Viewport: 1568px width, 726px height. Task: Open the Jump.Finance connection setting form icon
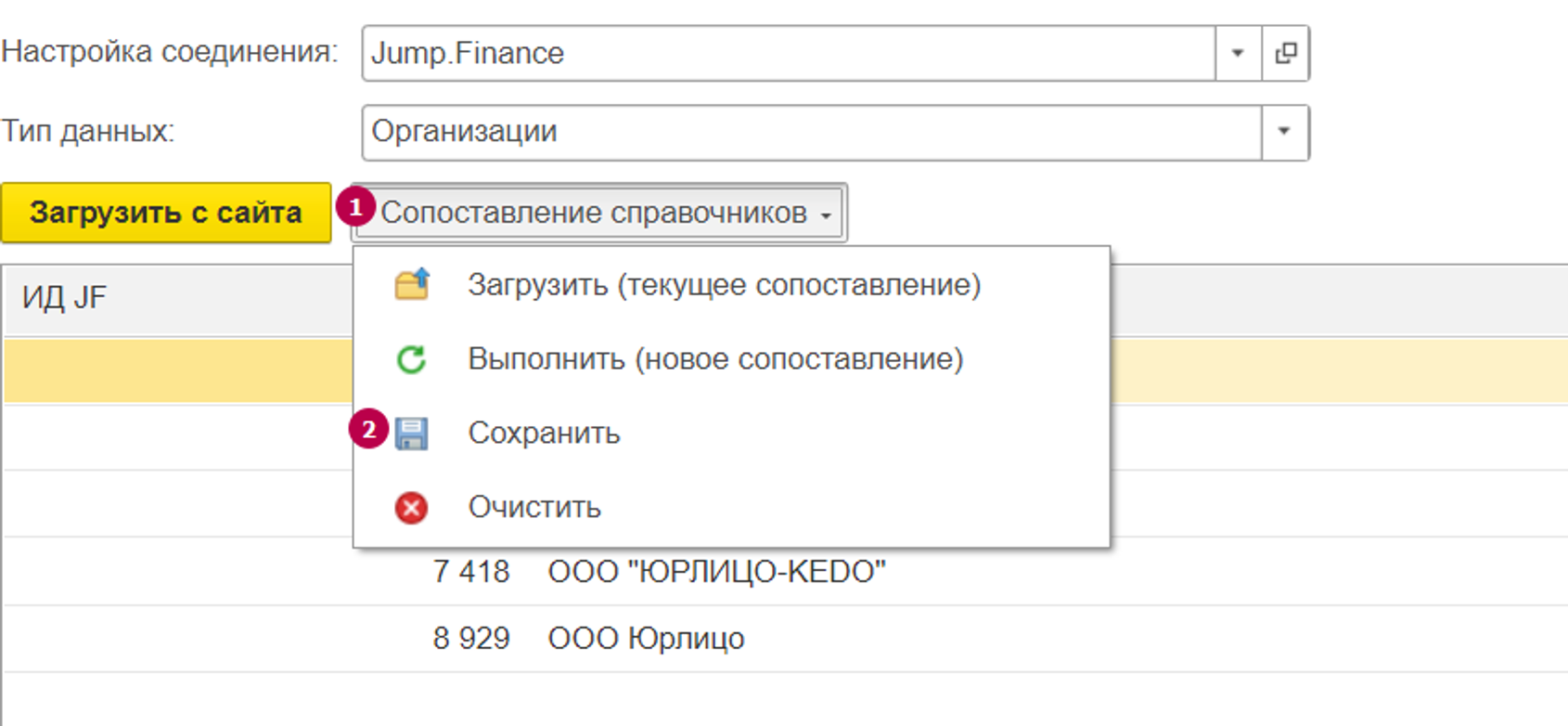coord(1285,54)
